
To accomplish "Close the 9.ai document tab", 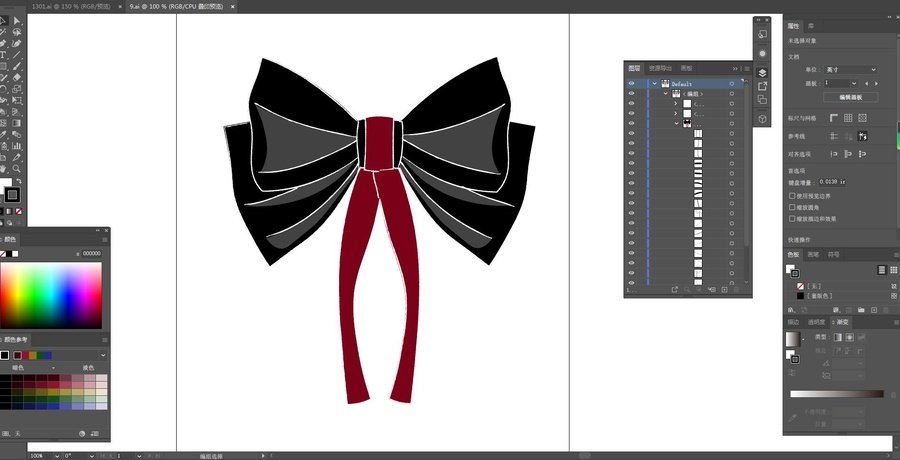I will (232, 6).
